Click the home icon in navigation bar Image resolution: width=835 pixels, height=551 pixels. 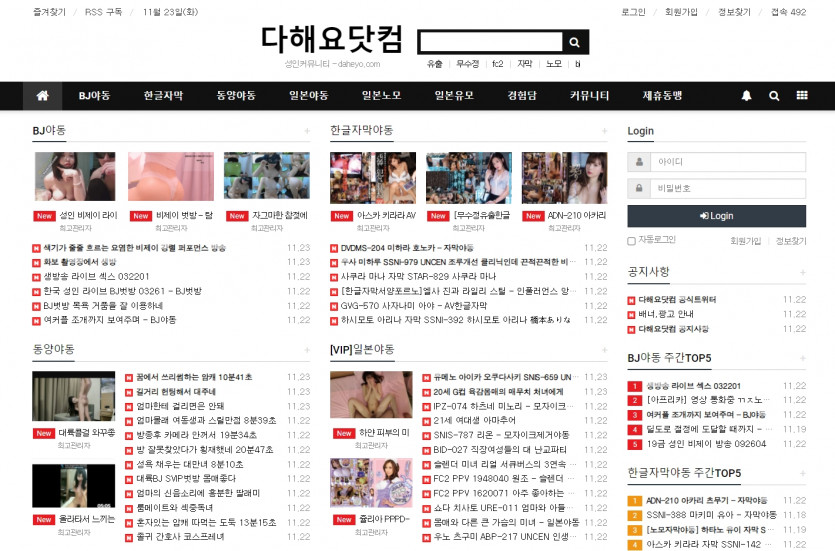pos(42,96)
